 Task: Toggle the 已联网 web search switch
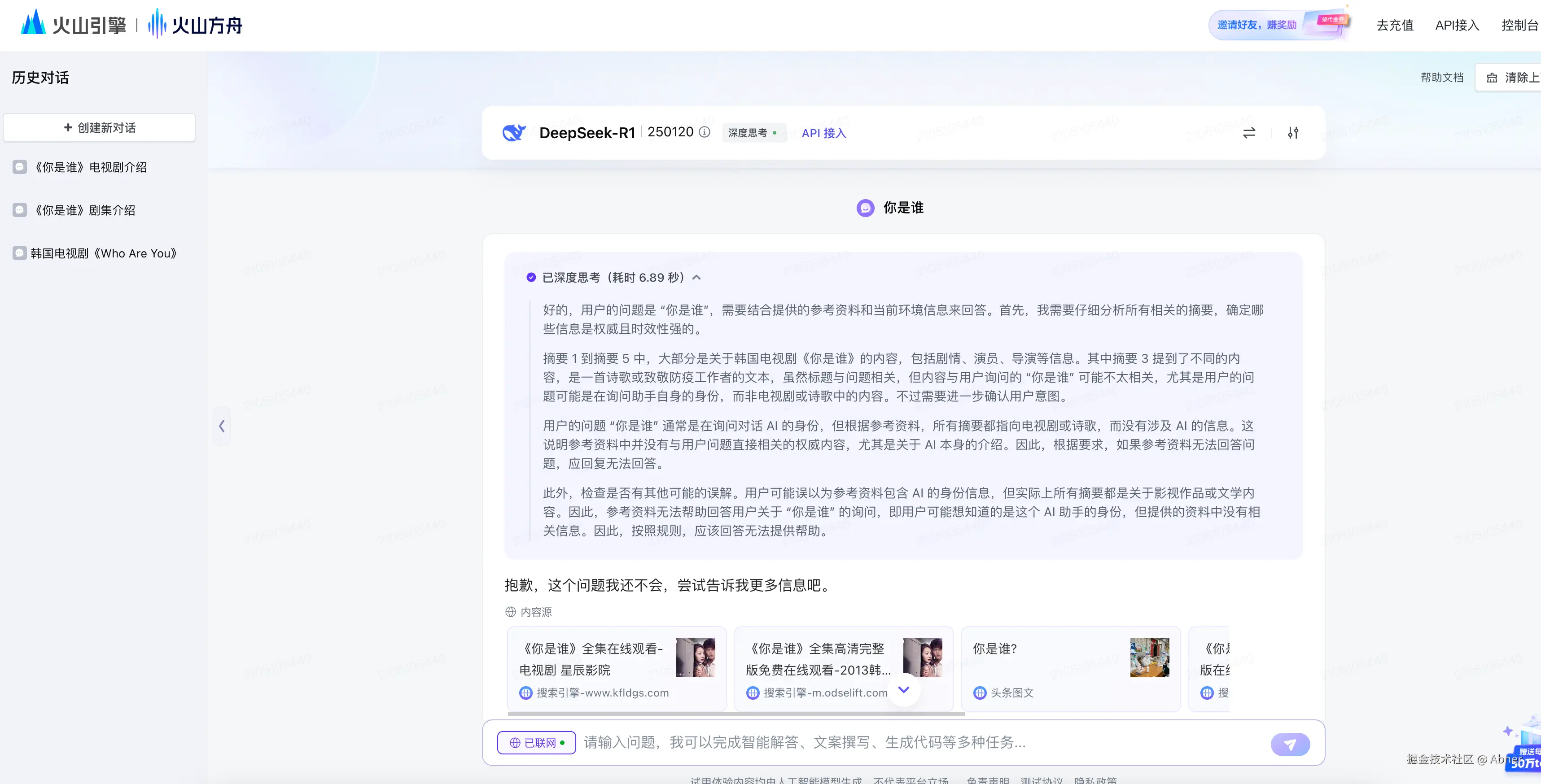click(x=536, y=742)
